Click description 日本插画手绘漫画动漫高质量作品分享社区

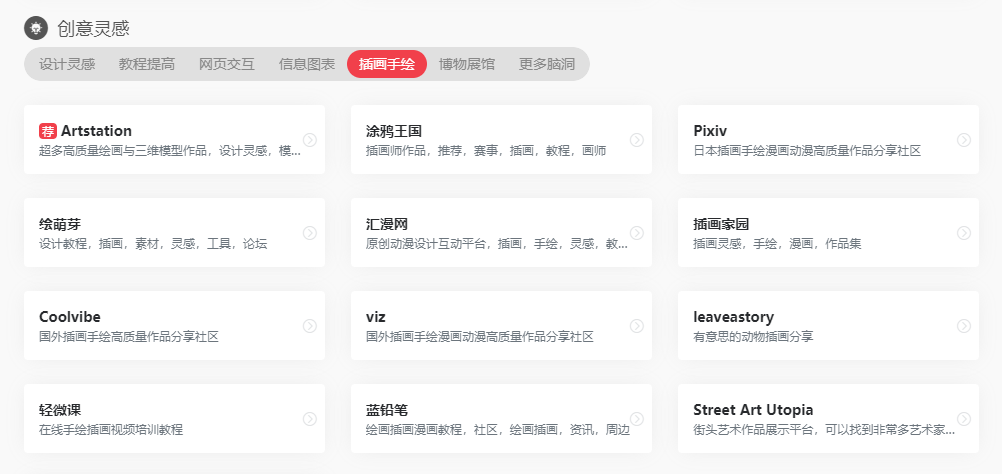807,151
